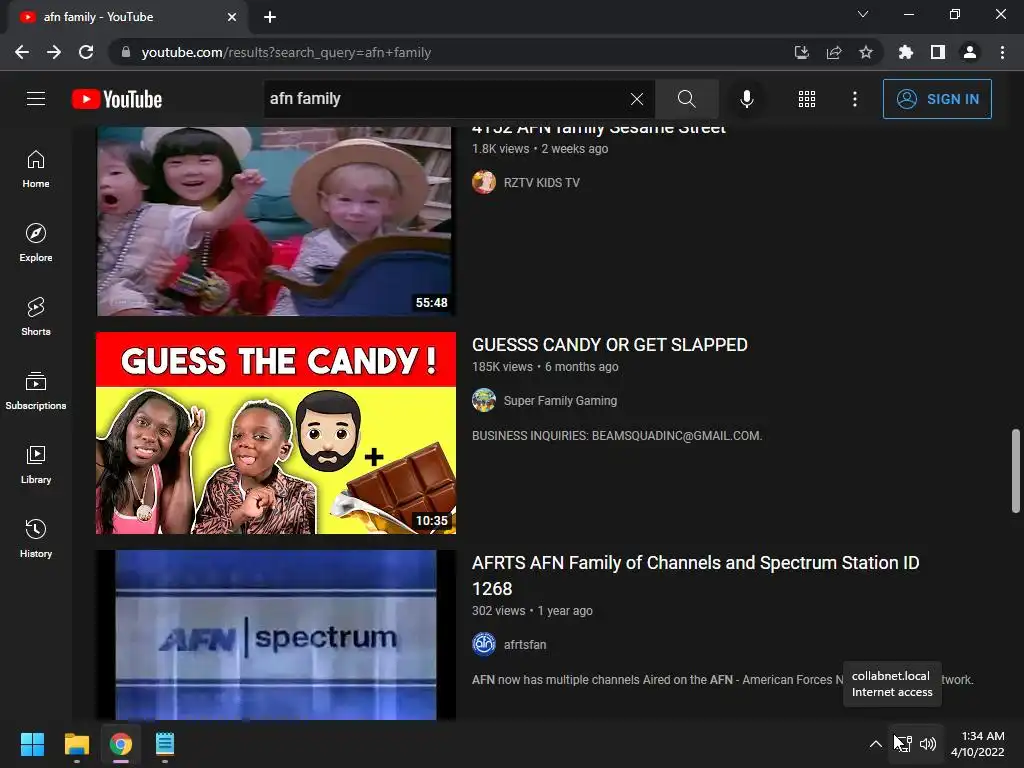Open a new browser tab
Viewport: 1024px width, 768px height.
[270, 17]
